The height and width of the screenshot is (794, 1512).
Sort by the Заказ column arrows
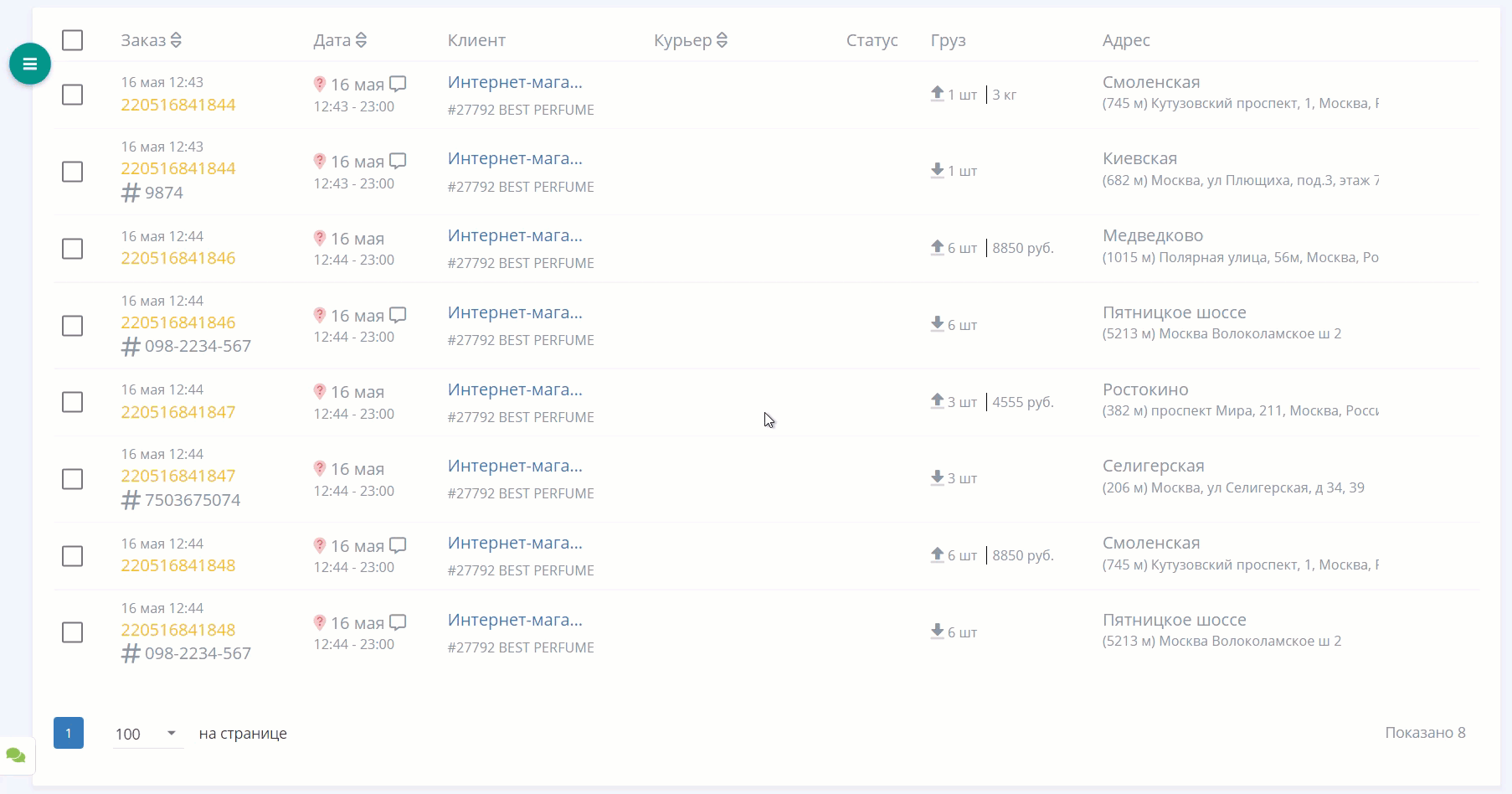coord(176,40)
